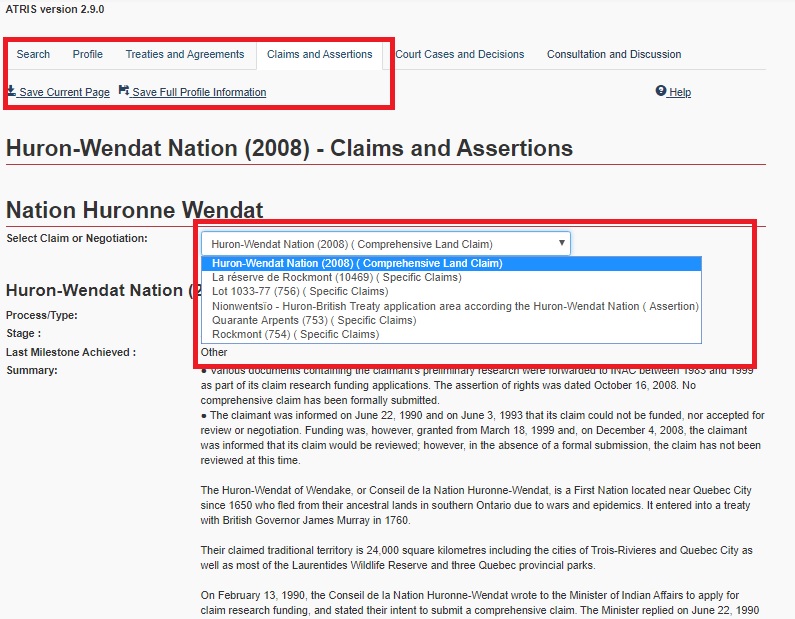Click the Huron-Wendat Nation Claims and Assertions heading
795x619 pixels.
point(289,148)
